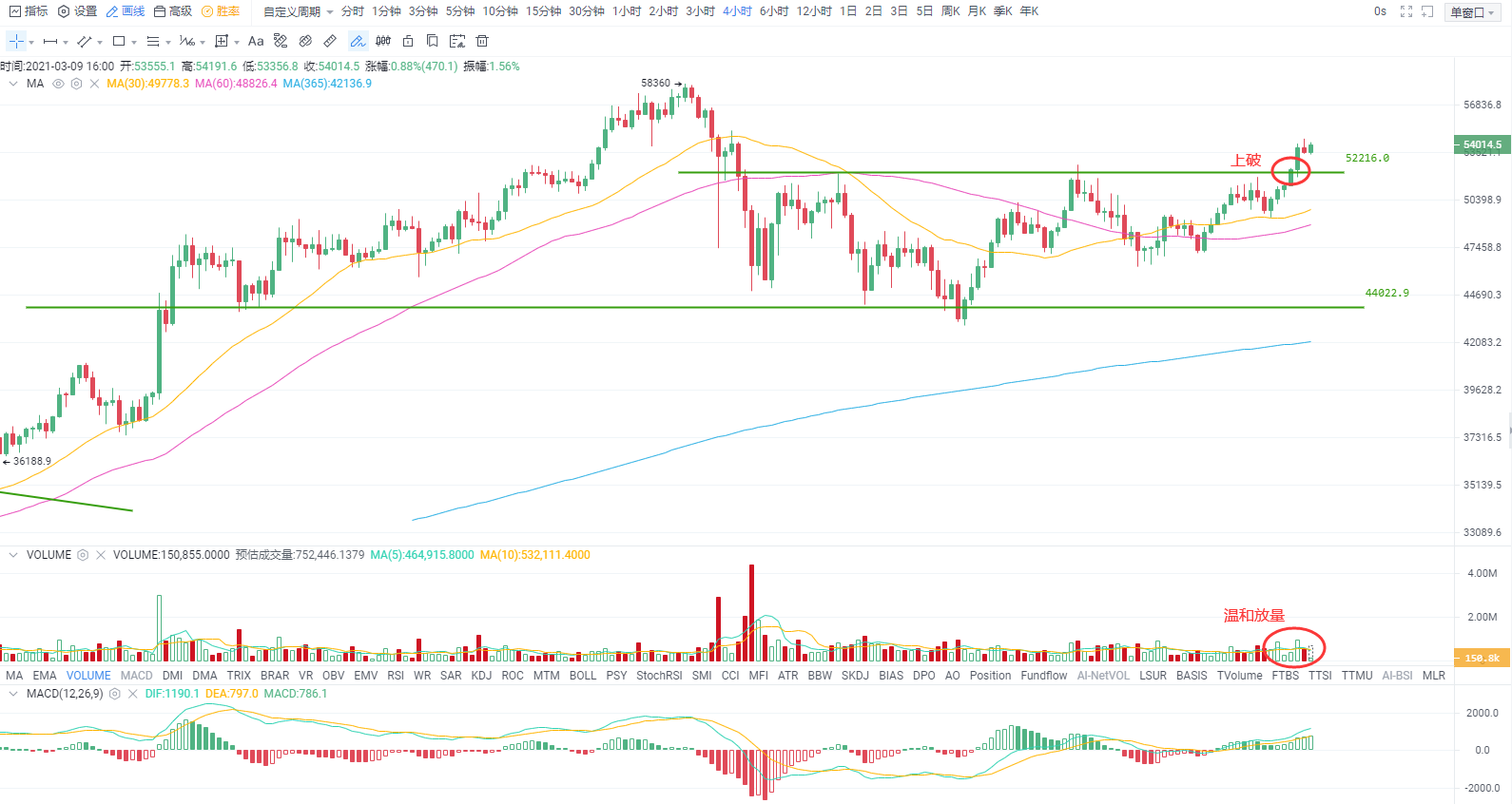Collapse the MACD panel chevron
Screen dimensions: 1512x804
point(13,694)
